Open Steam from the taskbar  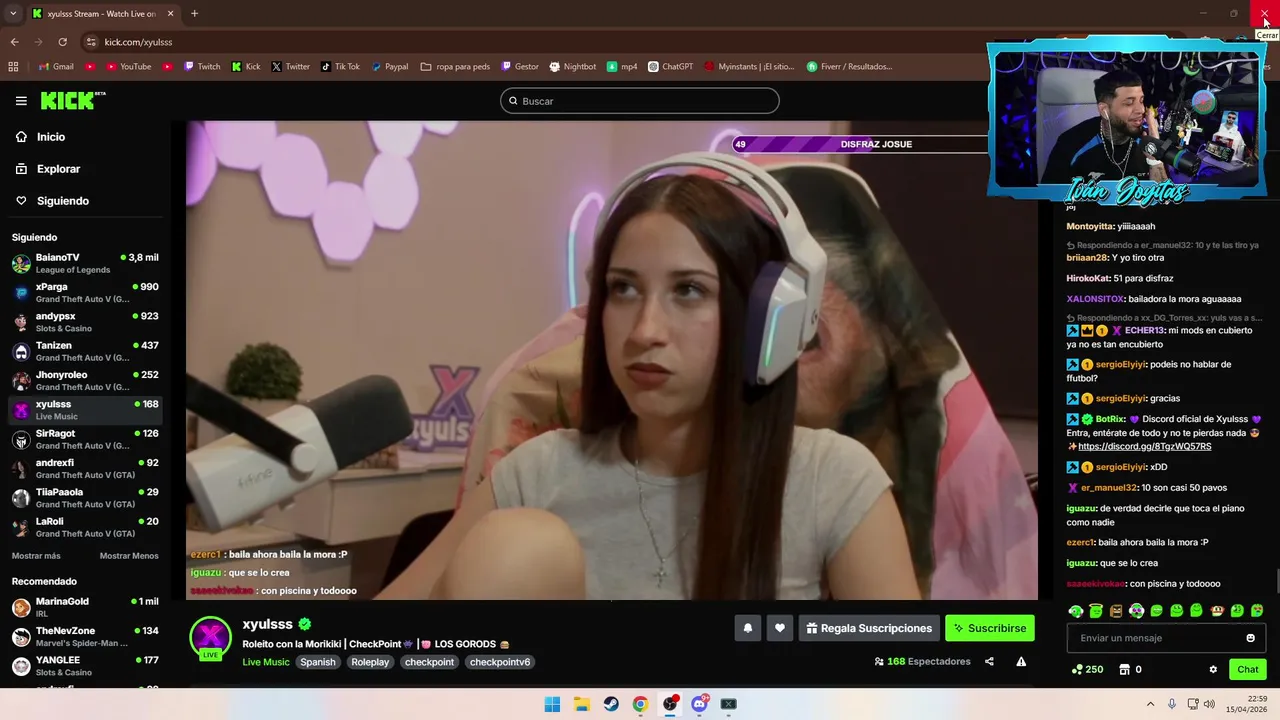tap(611, 704)
